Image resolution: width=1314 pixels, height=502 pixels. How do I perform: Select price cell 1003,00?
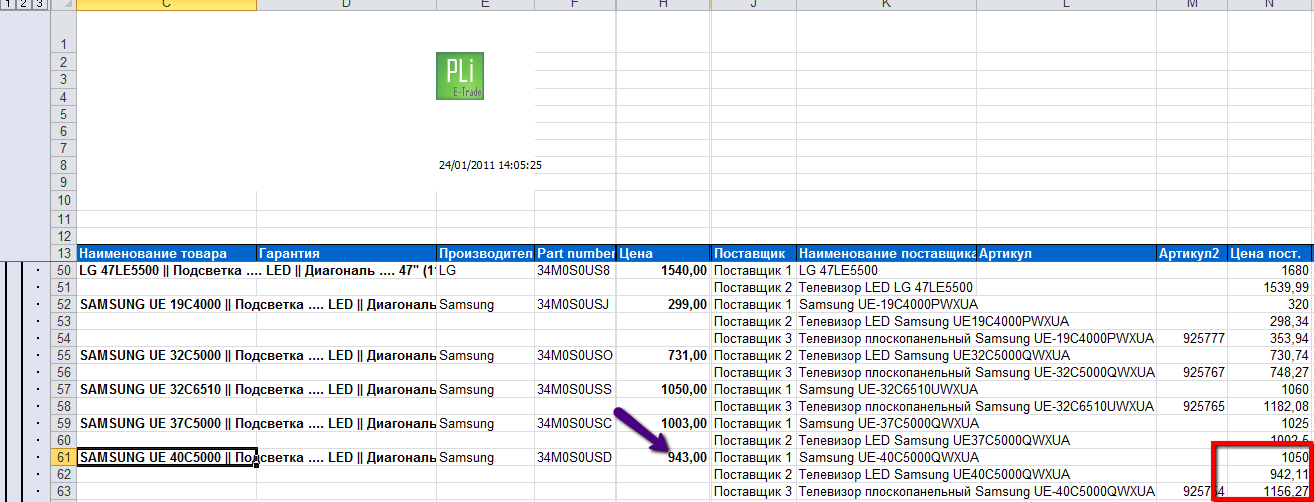tap(662, 423)
